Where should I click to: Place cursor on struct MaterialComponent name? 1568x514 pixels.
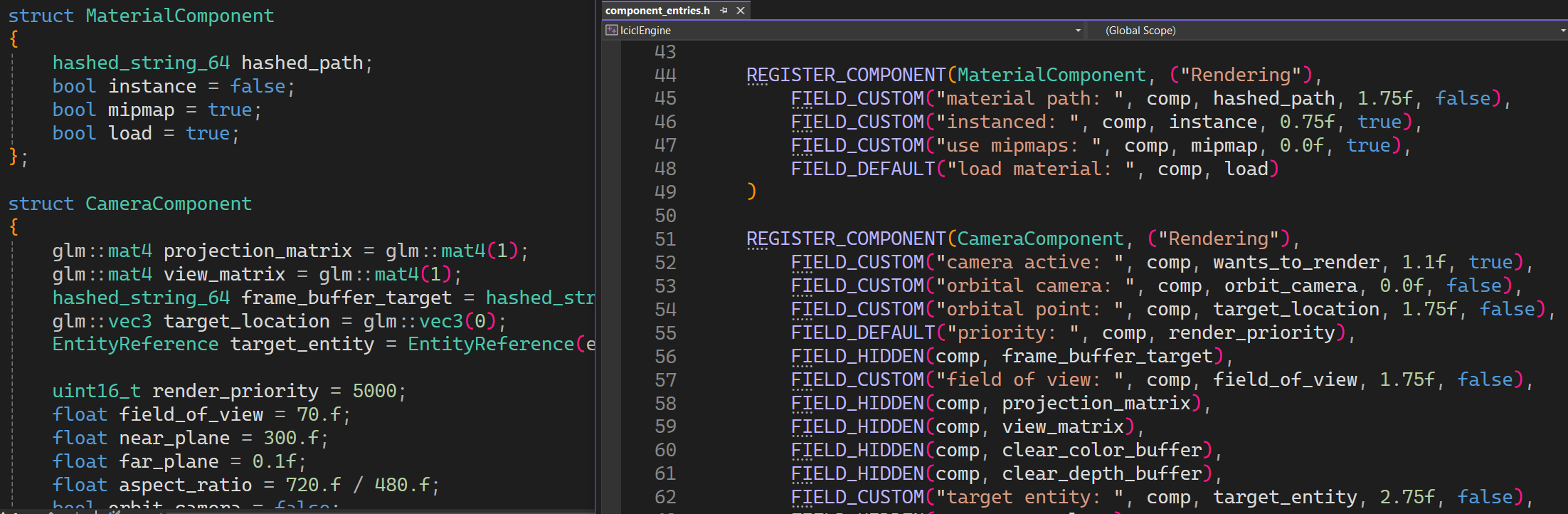(x=179, y=16)
